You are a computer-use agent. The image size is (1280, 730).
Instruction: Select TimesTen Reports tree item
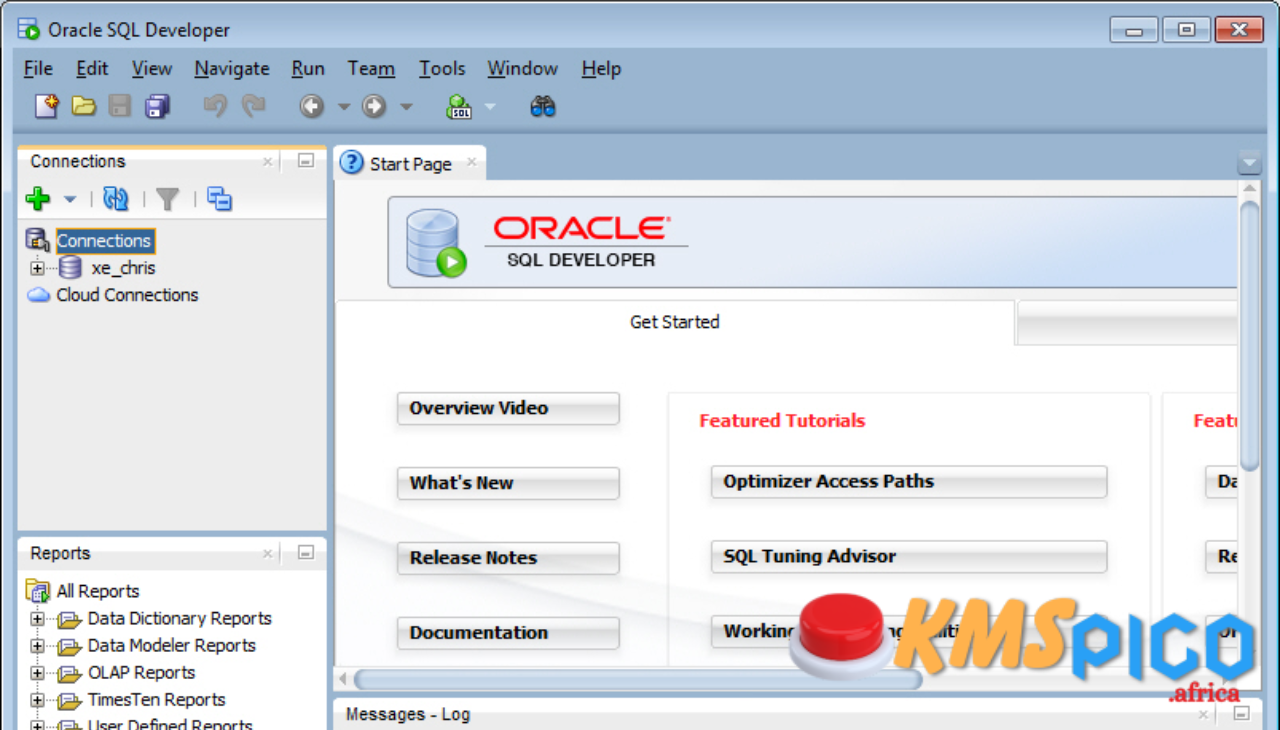[x=156, y=700]
